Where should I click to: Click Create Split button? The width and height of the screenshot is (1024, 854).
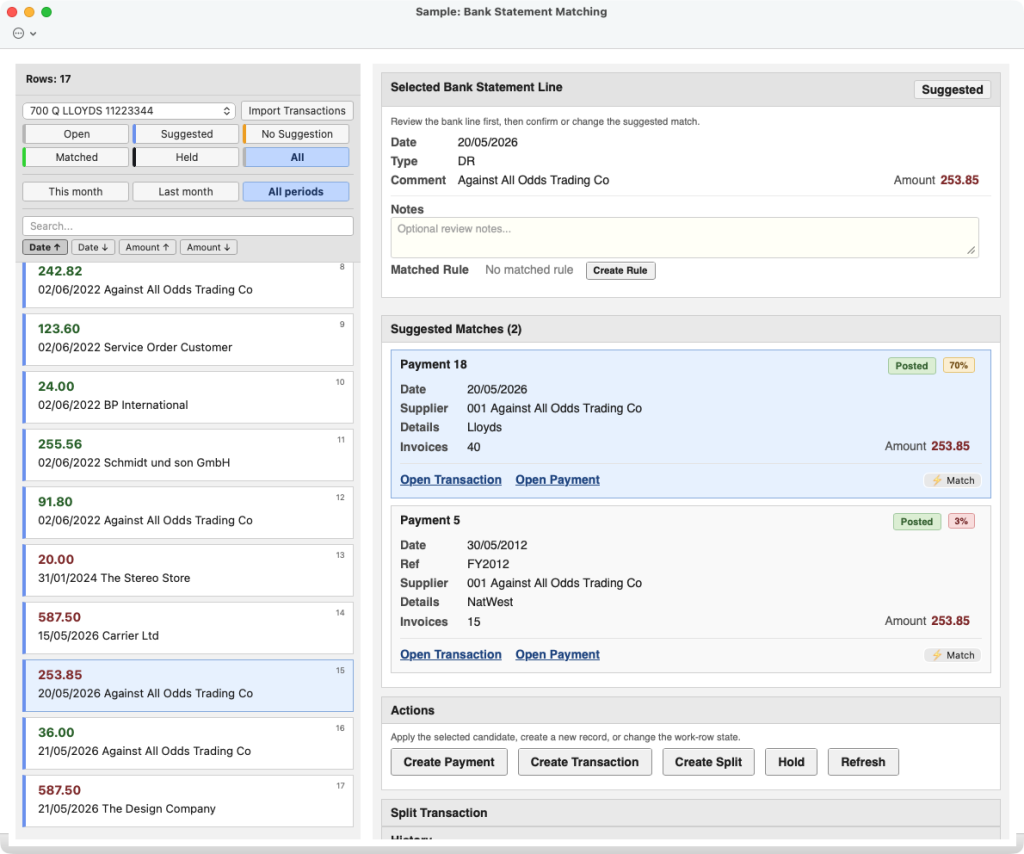coord(708,762)
